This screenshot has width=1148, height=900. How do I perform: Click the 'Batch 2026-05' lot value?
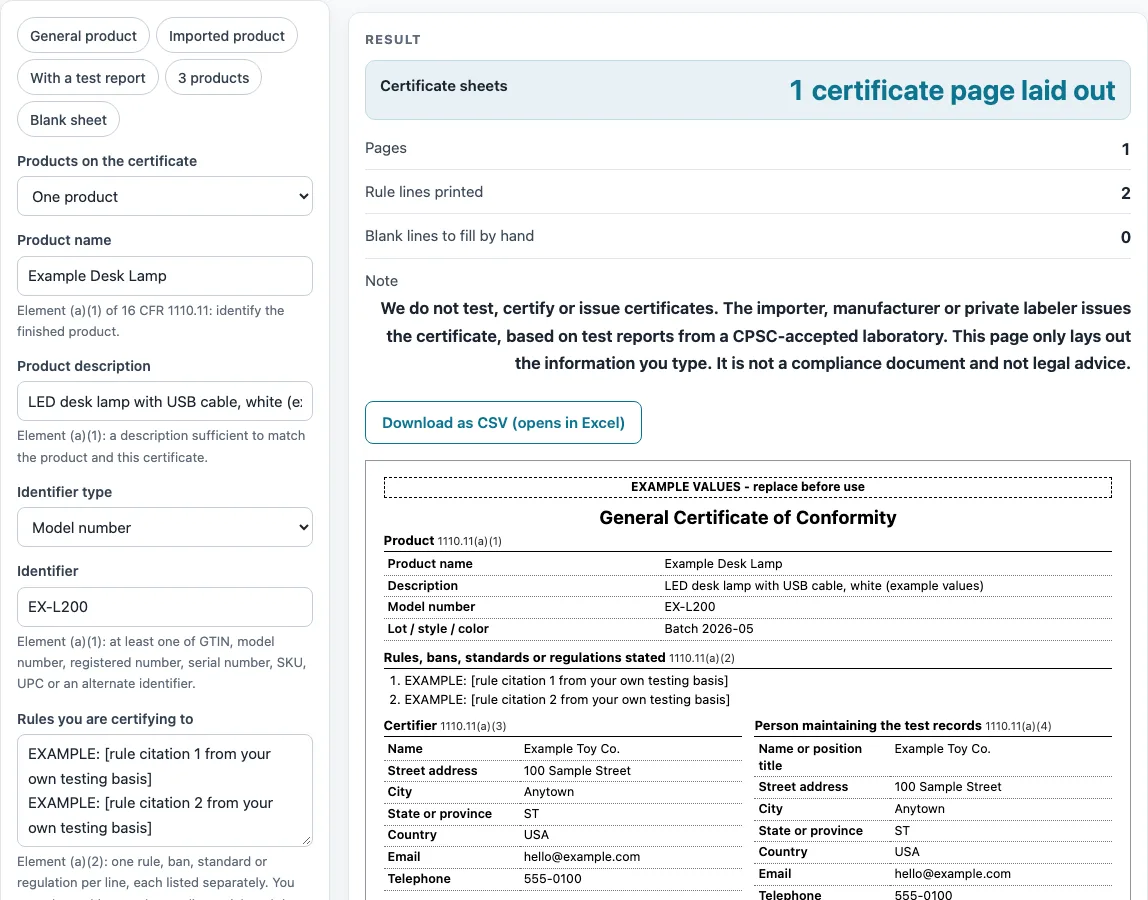tap(709, 629)
